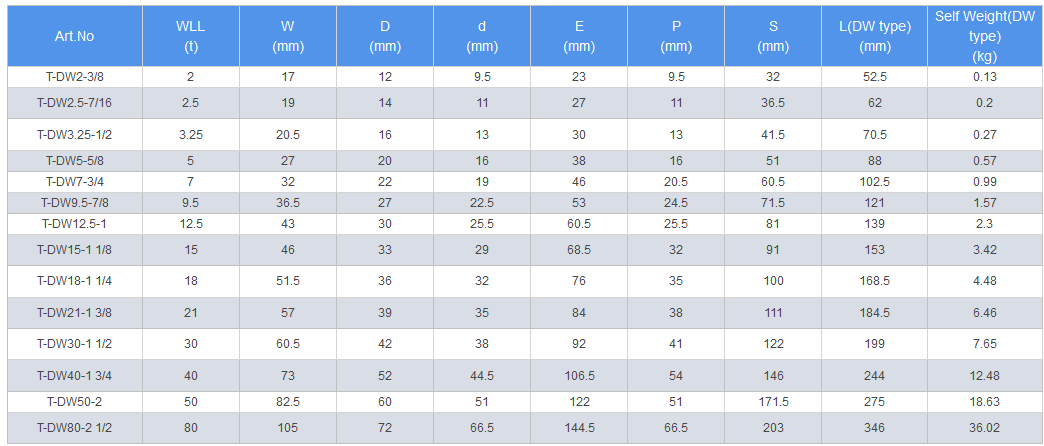Click the 36.02 self weight value

click(984, 428)
